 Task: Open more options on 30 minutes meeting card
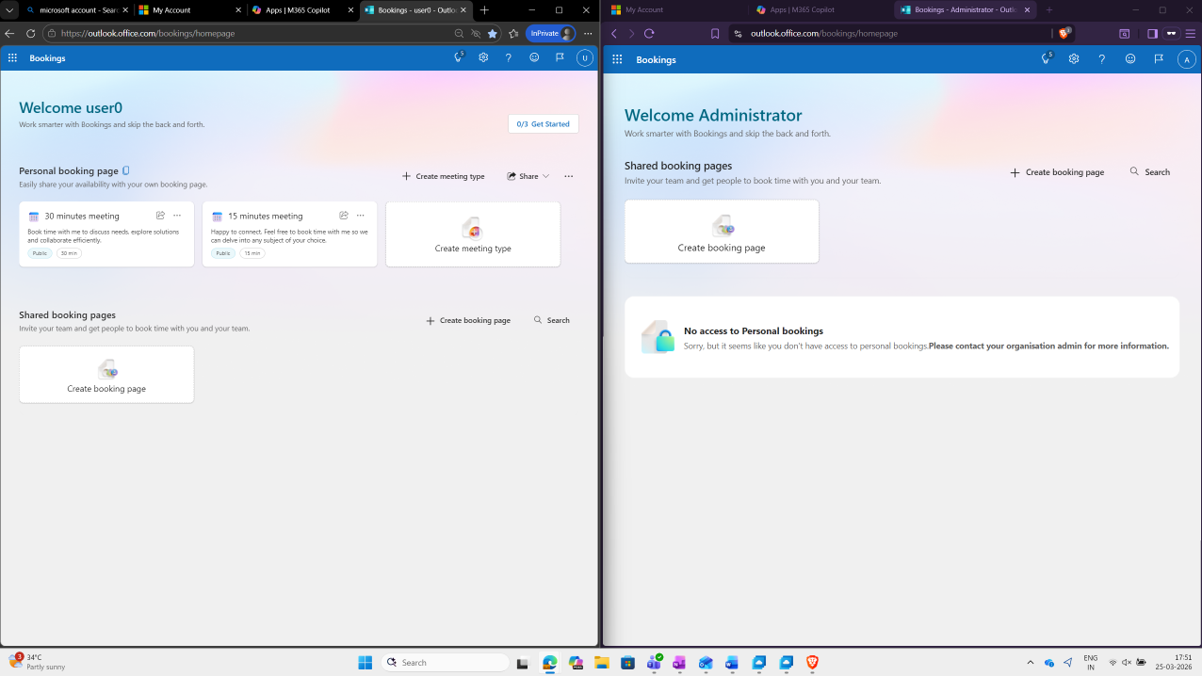(177, 215)
